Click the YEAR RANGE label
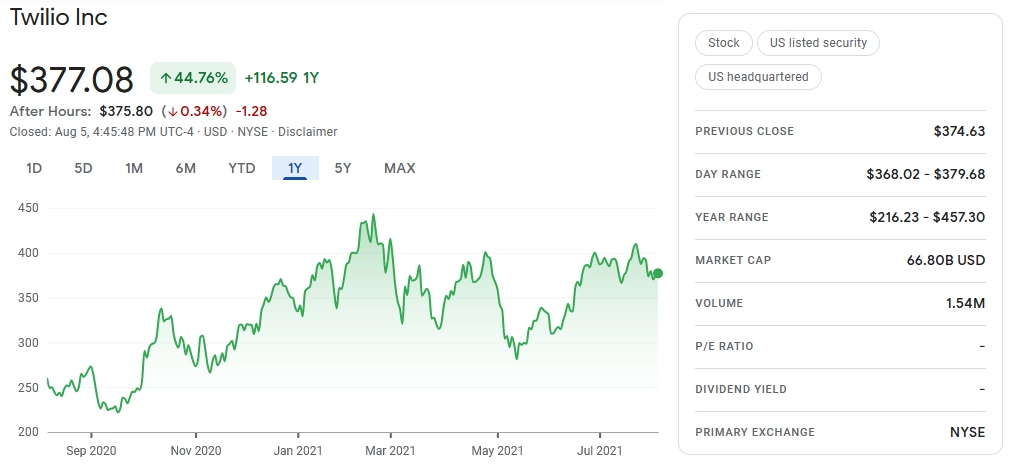1014x465 pixels. pos(732,217)
